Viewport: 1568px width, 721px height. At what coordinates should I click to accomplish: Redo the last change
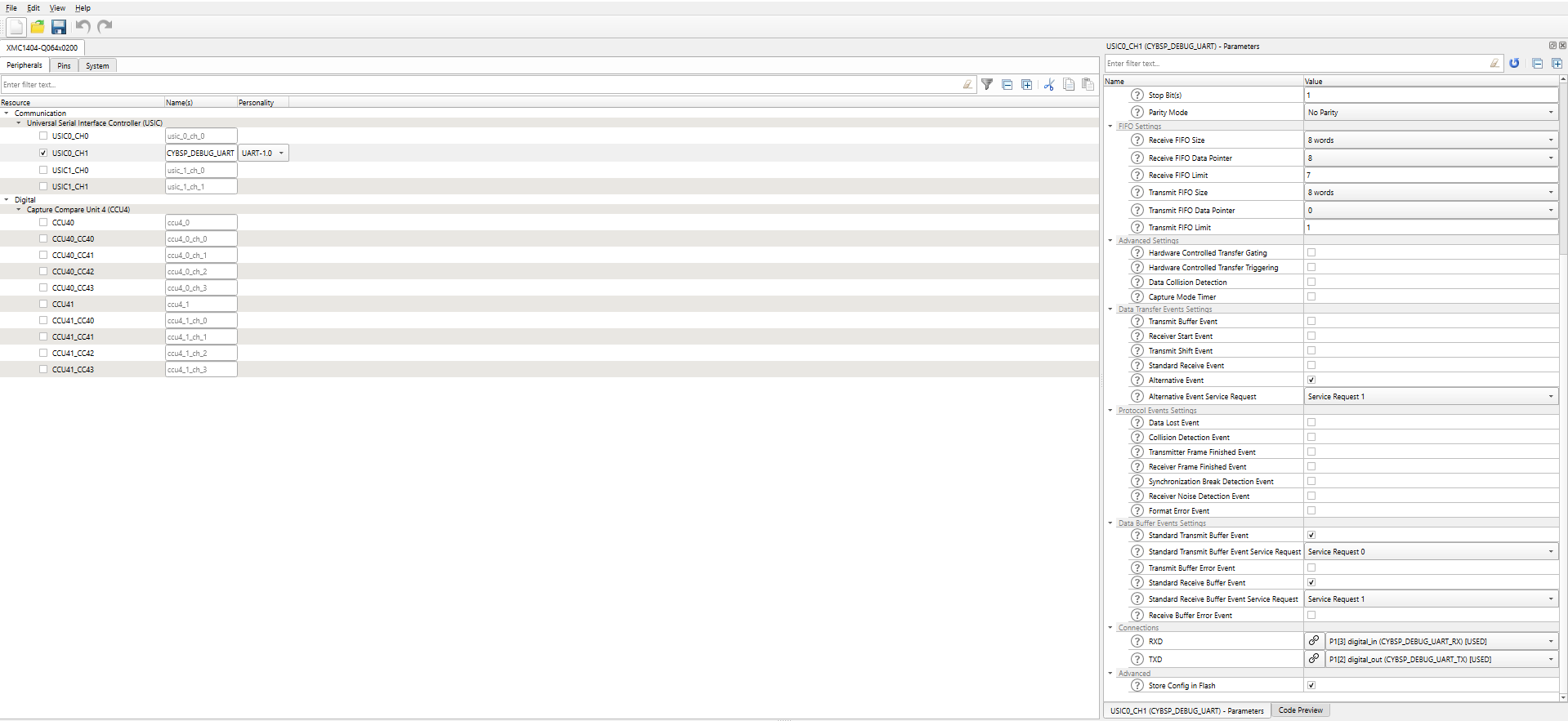click(105, 27)
